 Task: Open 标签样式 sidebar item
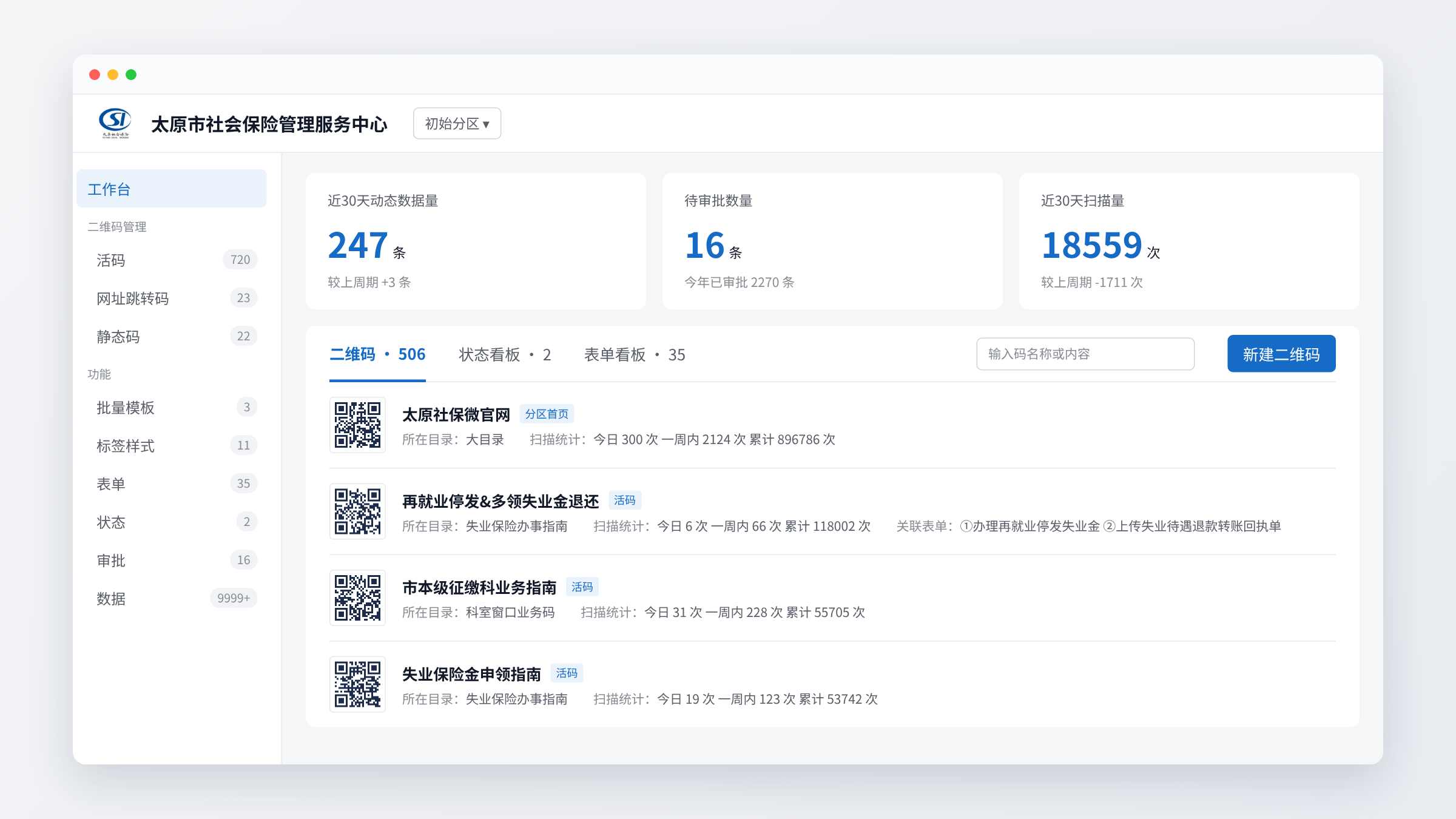click(172, 445)
